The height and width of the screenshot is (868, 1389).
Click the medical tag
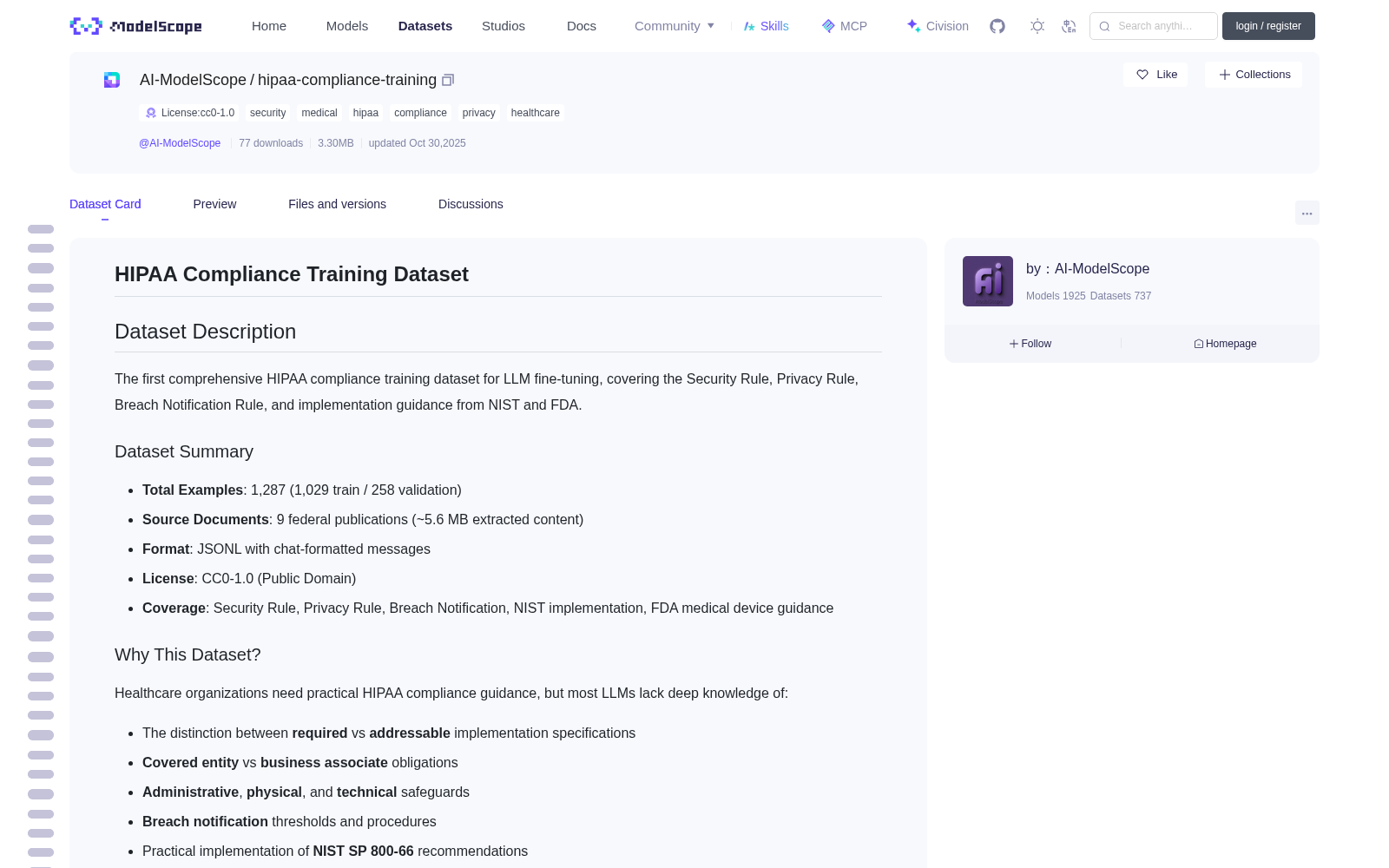(319, 113)
